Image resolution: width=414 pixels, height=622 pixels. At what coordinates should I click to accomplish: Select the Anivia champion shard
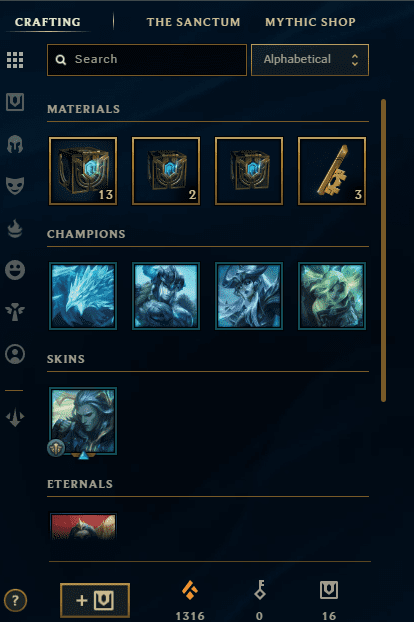coord(83,296)
